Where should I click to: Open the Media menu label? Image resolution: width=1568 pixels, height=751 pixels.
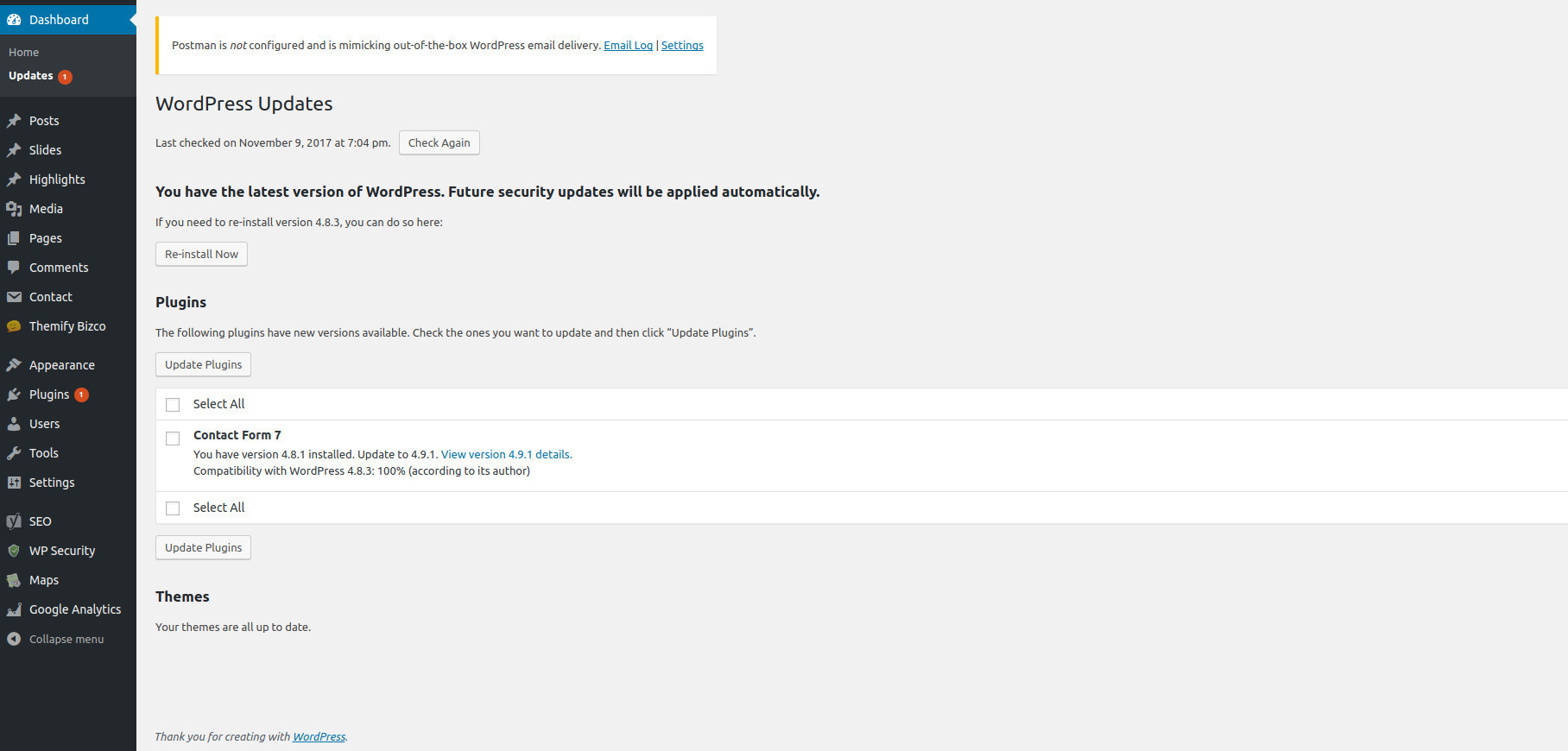46,209
